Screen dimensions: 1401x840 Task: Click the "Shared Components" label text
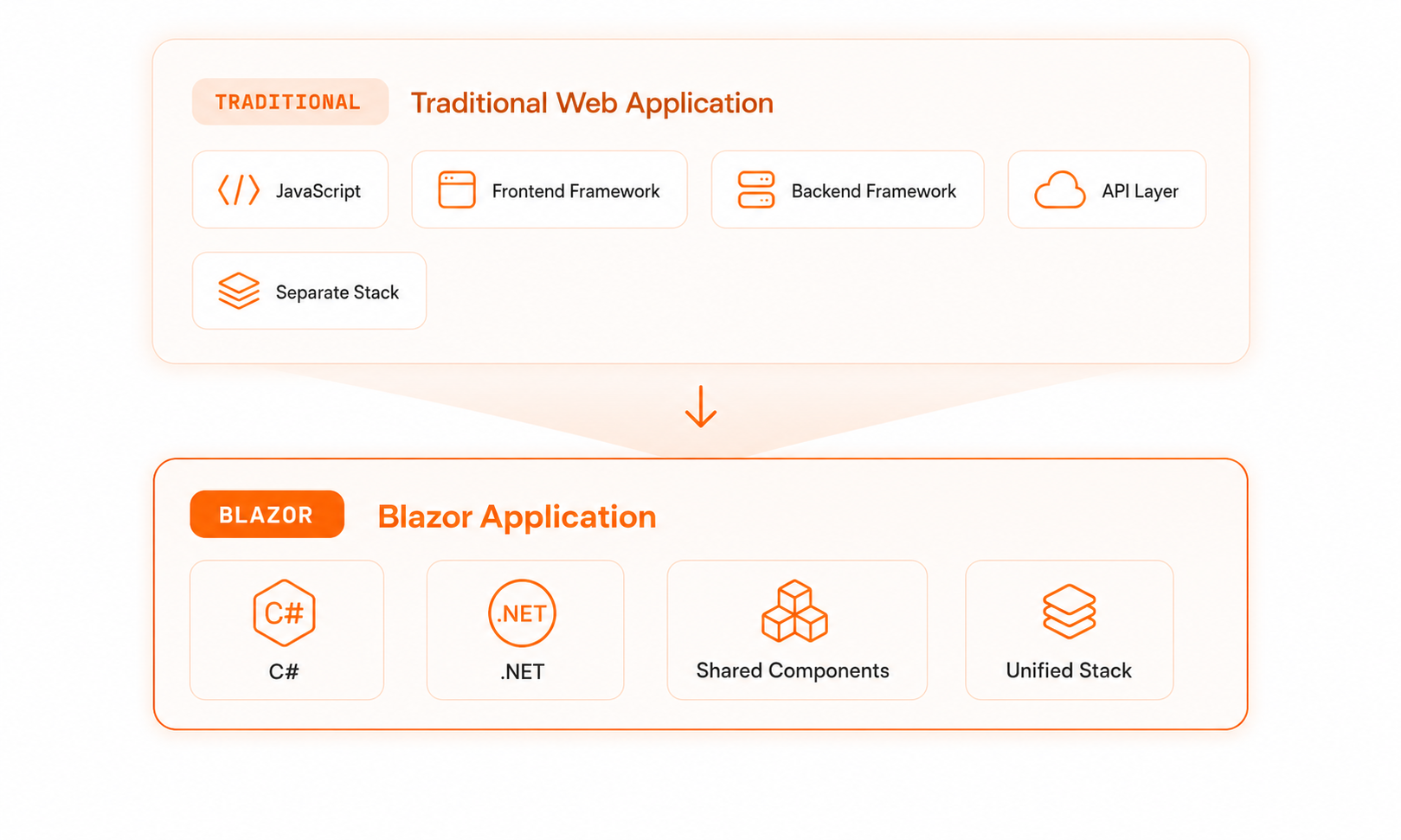[x=793, y=670]
